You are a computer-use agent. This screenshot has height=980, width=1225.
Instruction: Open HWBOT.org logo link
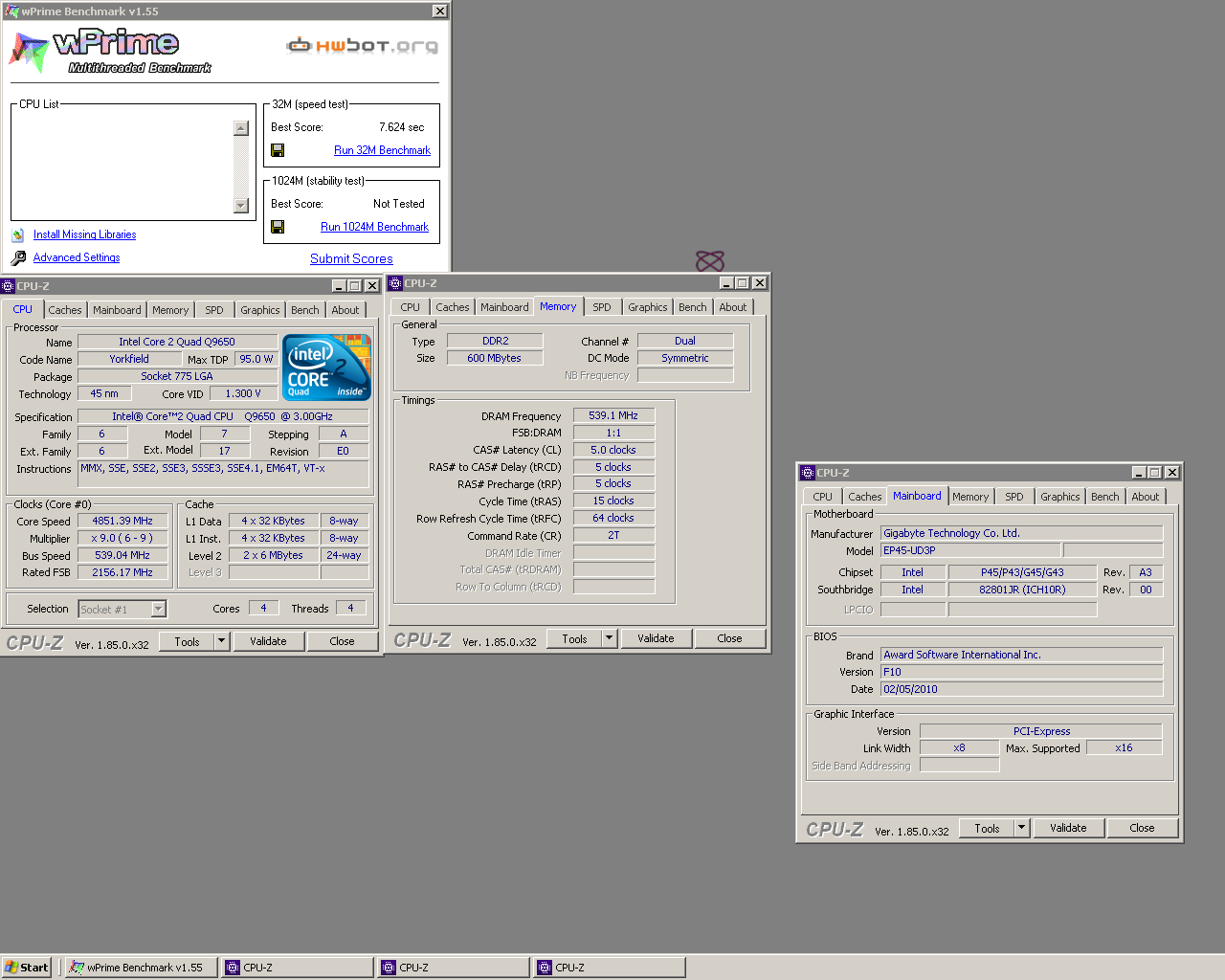[x=363, y=45]
